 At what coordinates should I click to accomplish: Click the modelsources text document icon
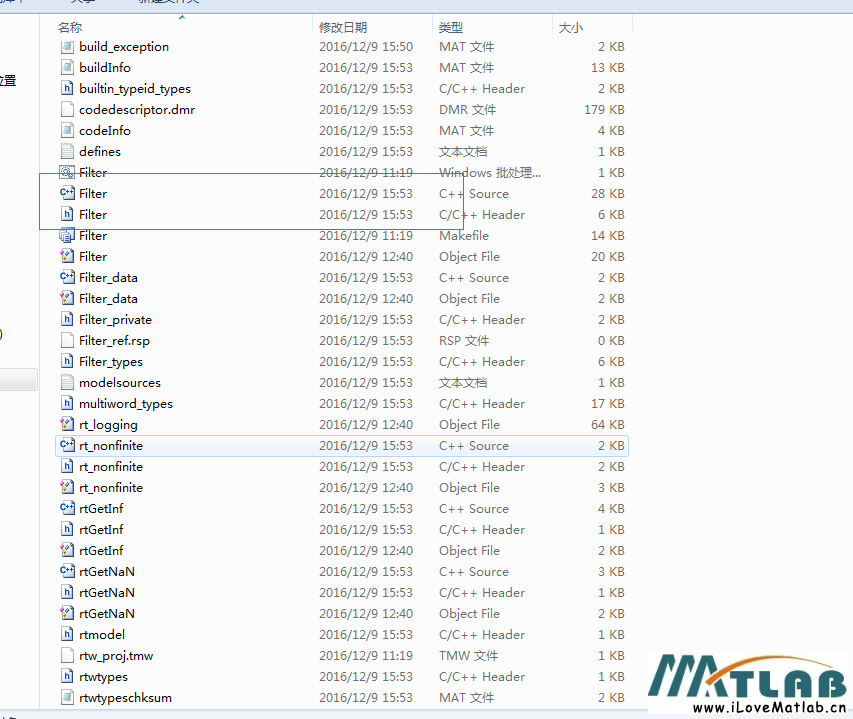pos(67,383)
